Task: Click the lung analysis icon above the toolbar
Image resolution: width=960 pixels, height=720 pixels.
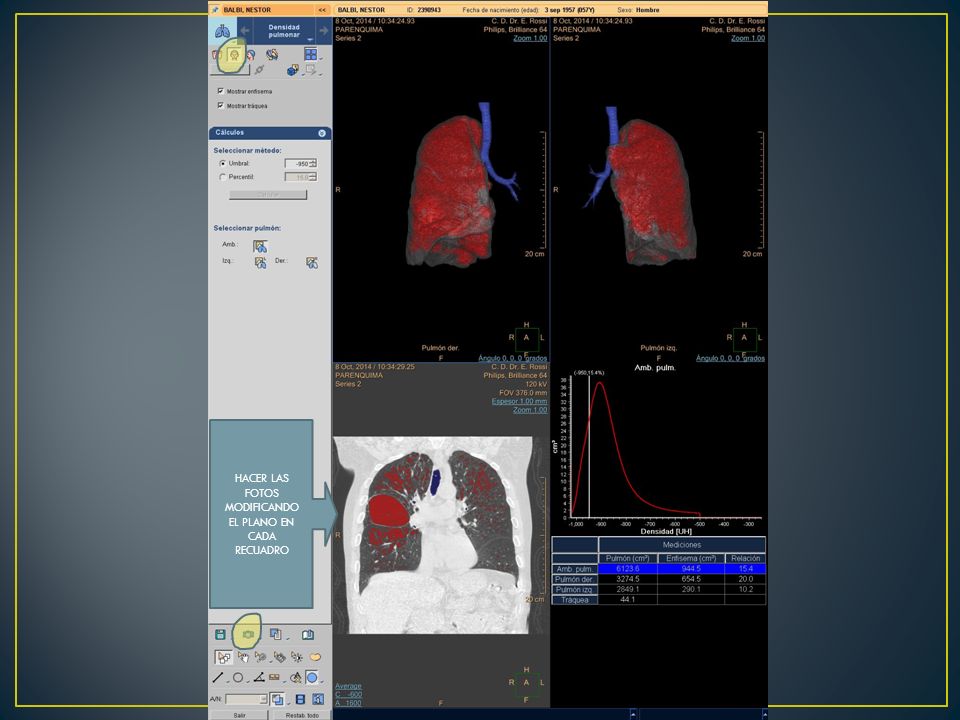Action: point(223,31)
